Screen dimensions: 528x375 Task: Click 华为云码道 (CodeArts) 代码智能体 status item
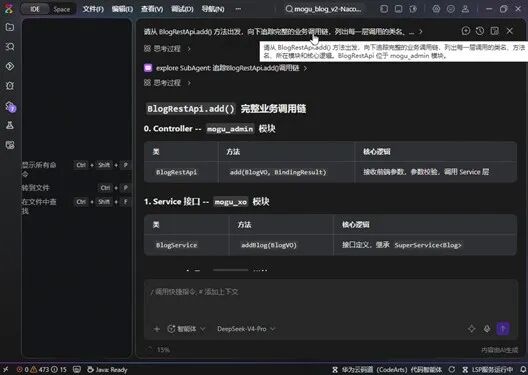387,370
